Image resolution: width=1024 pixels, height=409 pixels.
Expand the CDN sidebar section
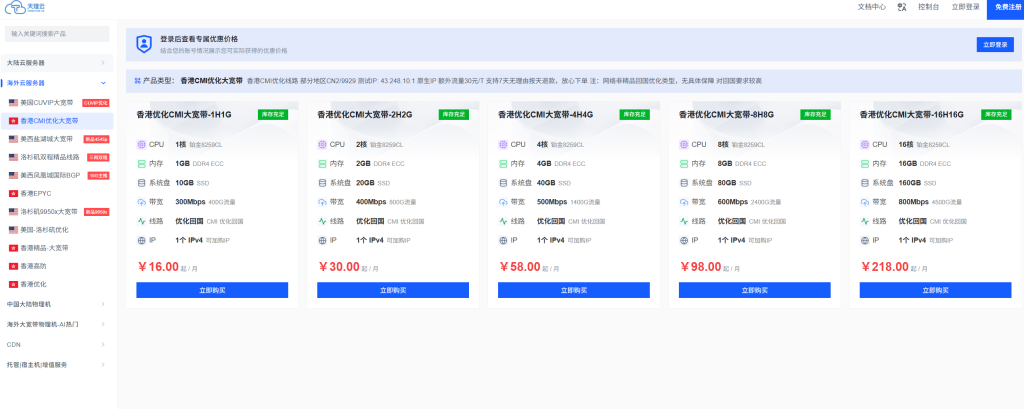57,344
